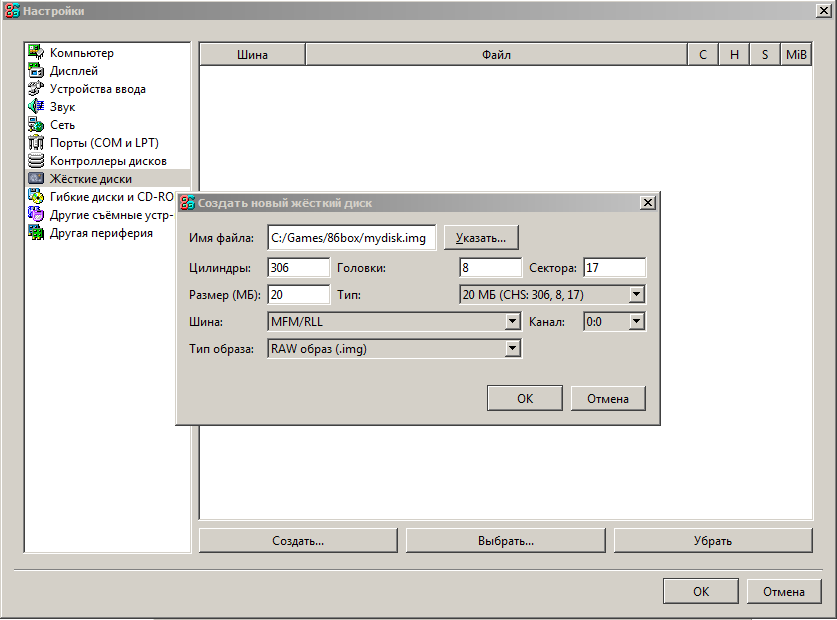Image resolution: width=837 pixels, height=620 pixels.
Task: Click the Другая периферия icon
Action: coord(36,233)
